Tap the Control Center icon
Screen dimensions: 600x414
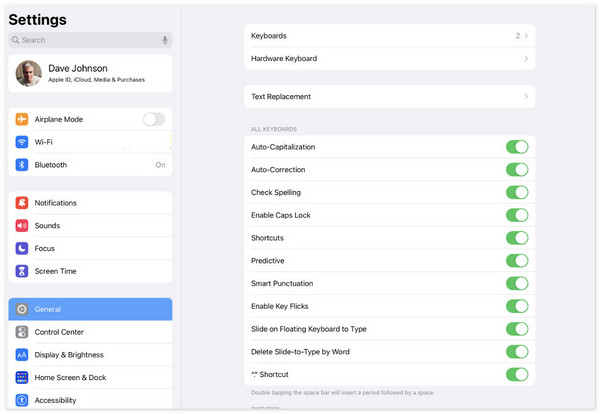22,332
